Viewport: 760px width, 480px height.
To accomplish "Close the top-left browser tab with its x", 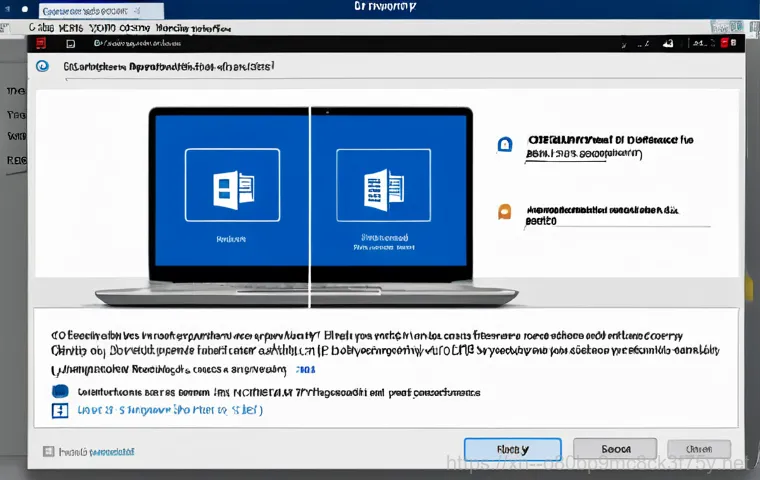I will pos(138,11).
